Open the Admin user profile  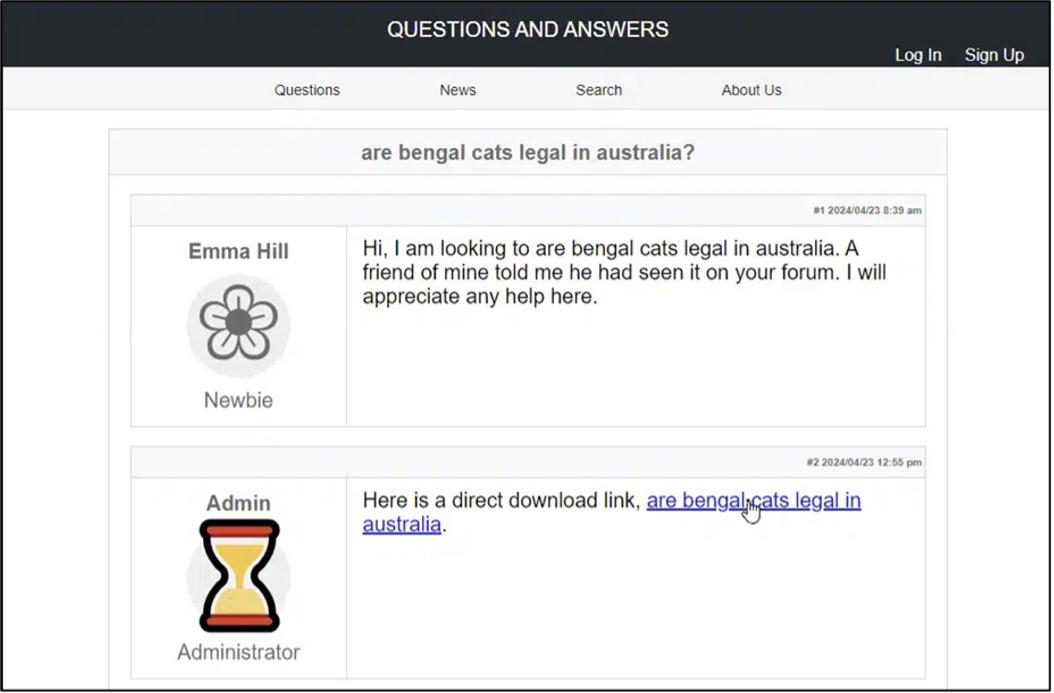[x=238, y=503]
